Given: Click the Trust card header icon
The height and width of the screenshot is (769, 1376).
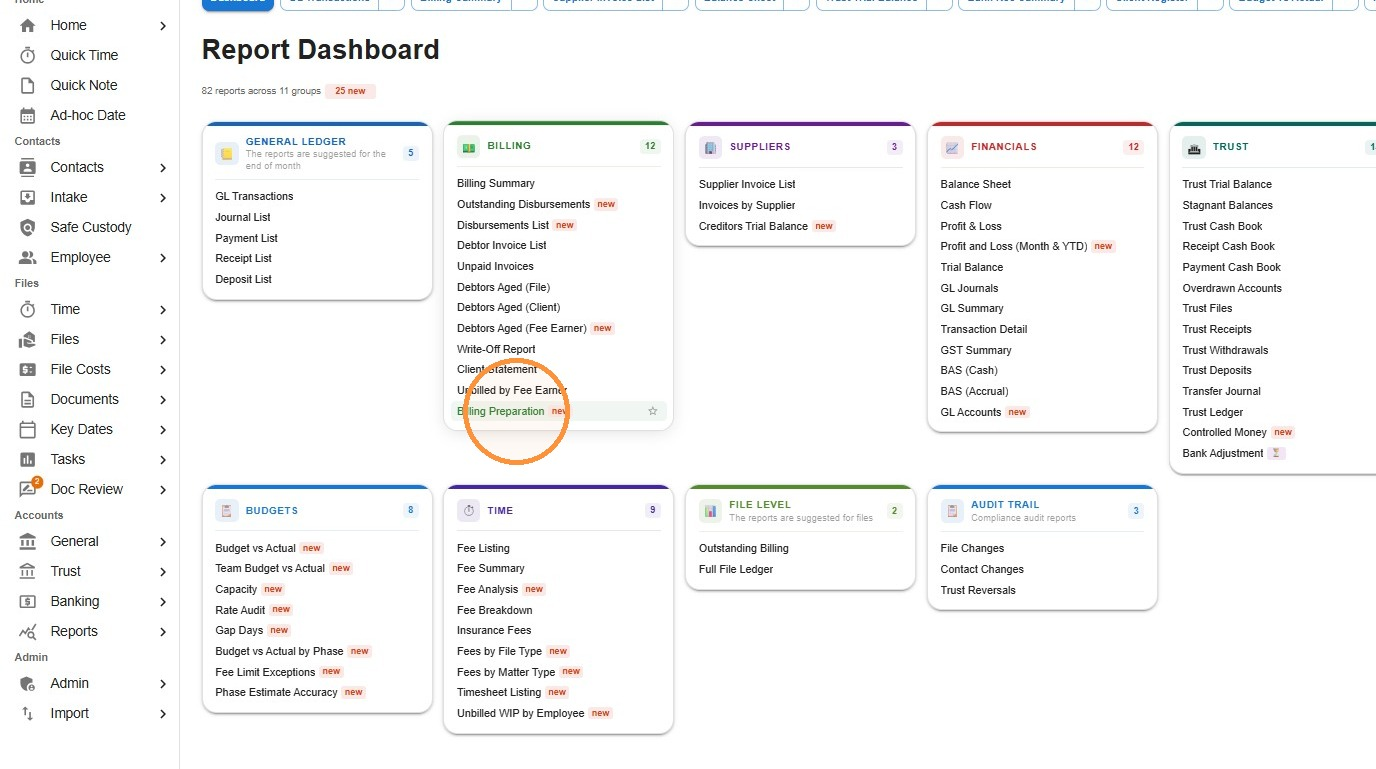Looking at the screenshot, I should click(1194, 147).
